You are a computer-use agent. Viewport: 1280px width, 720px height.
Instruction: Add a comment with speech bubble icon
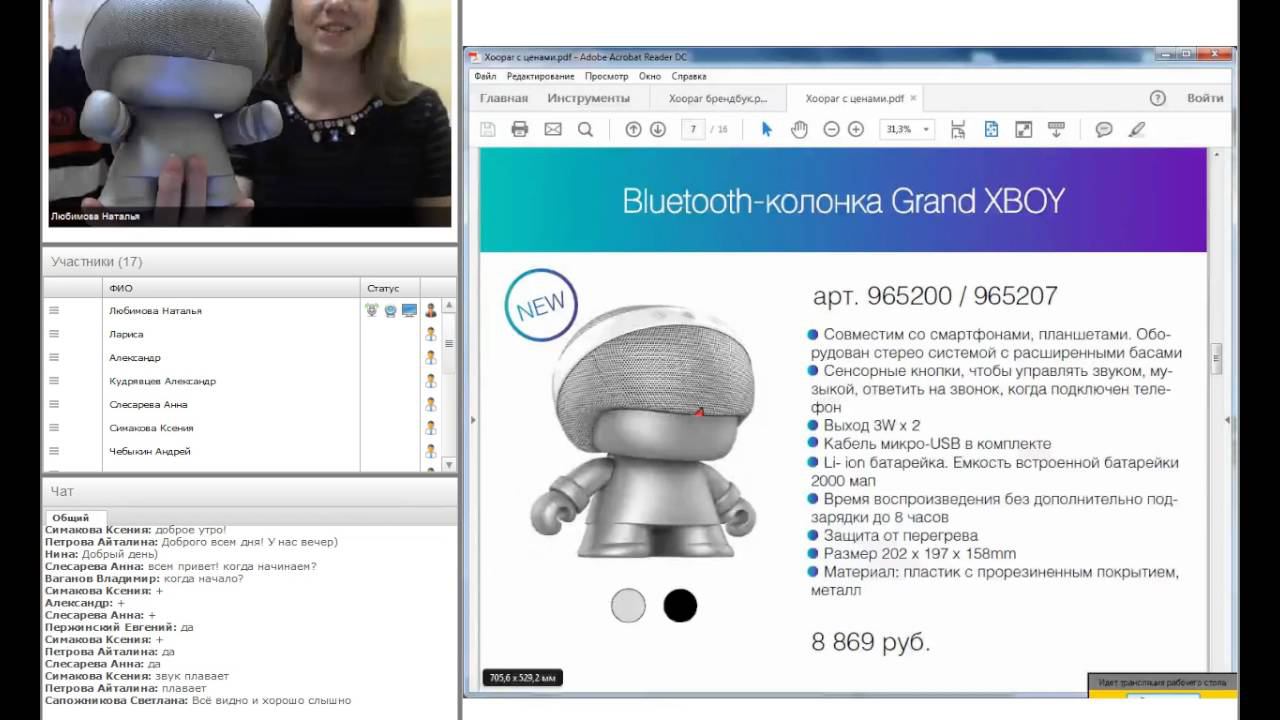tap(1104, 129)
